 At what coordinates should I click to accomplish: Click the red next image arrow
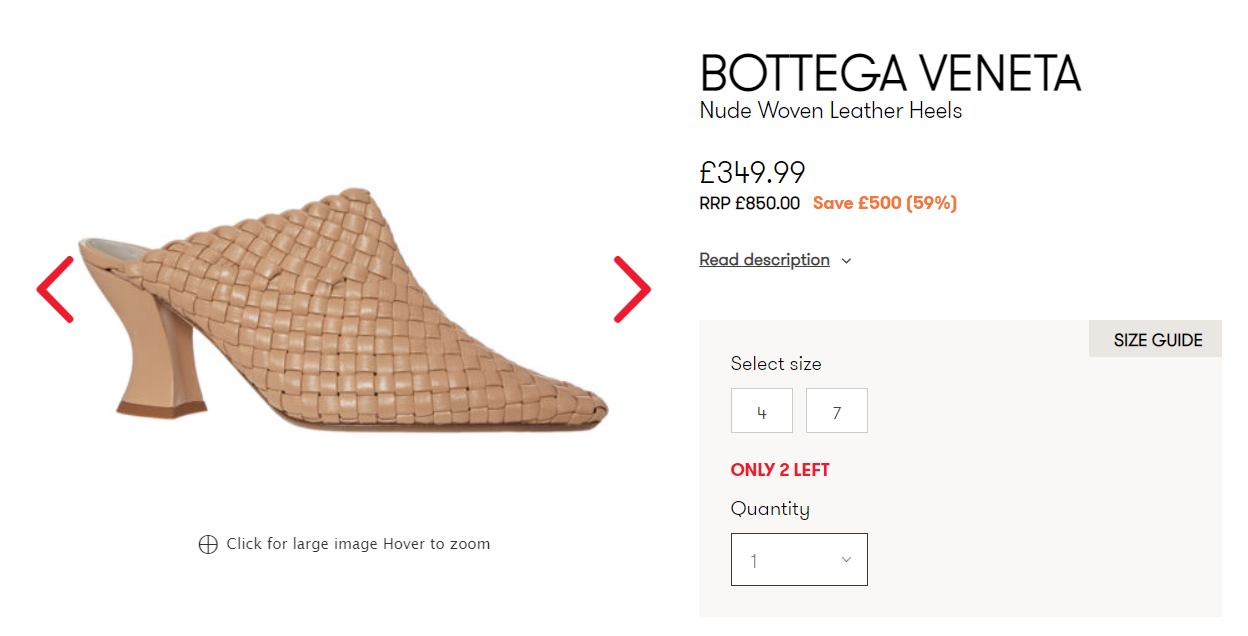point(632,290)
